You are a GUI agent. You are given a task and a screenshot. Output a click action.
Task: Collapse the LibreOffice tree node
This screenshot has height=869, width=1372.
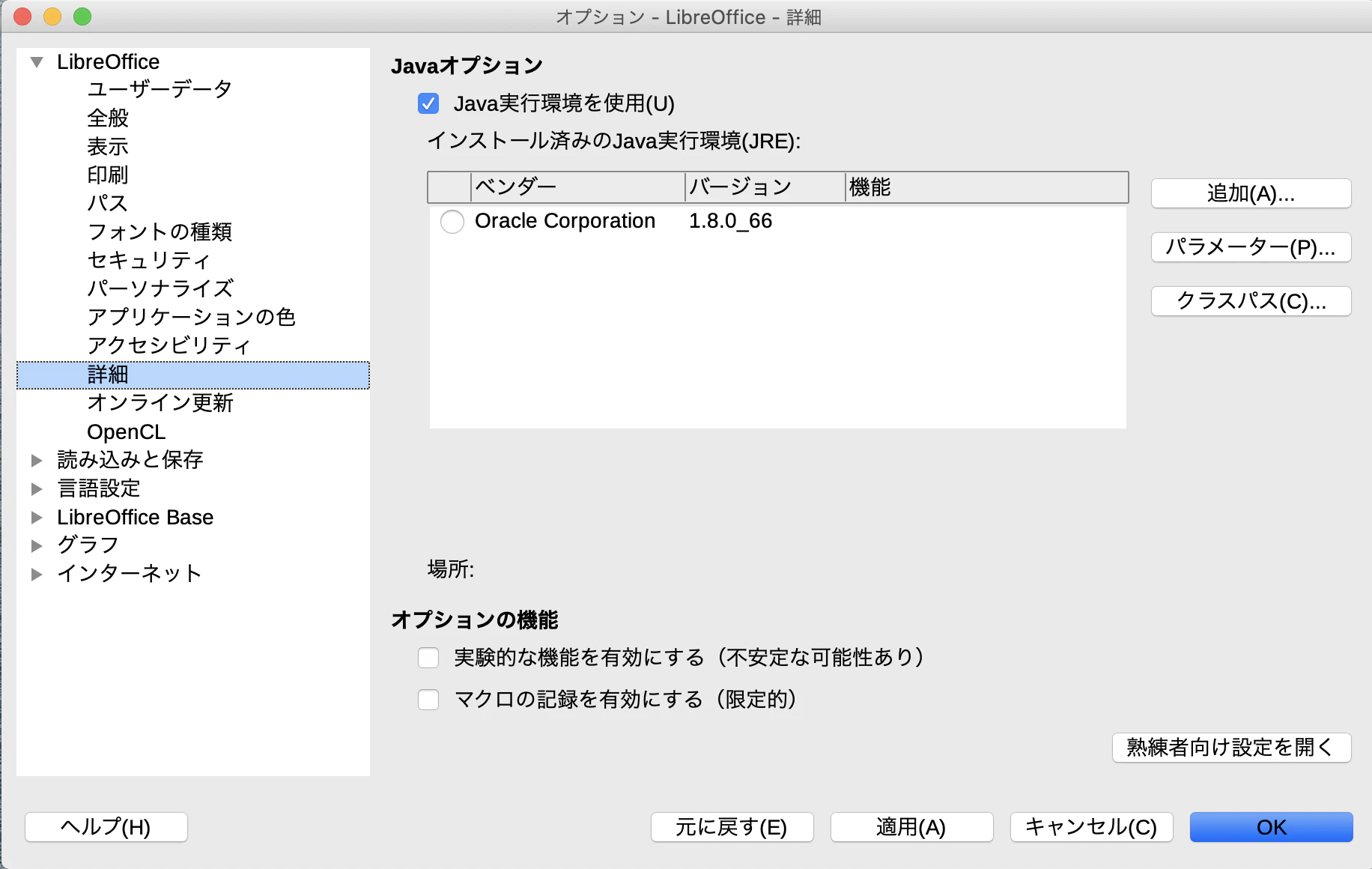tap(37, 62)
